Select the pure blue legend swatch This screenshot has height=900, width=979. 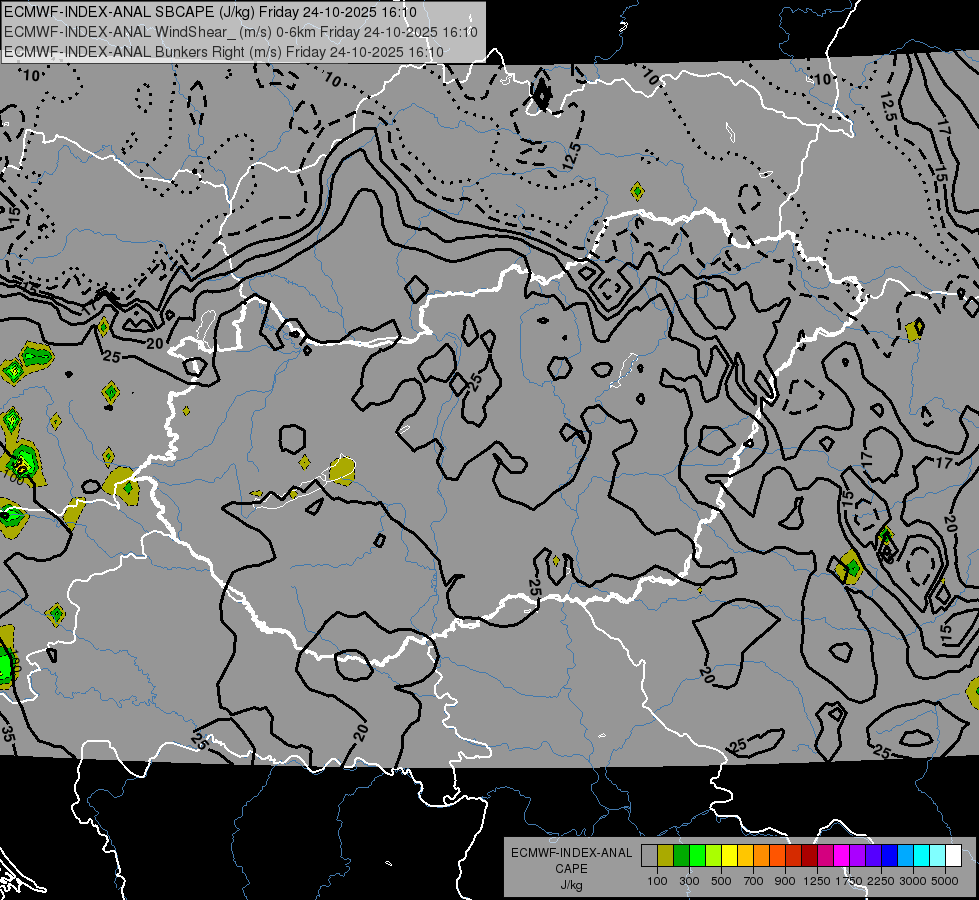pos(890,856)
